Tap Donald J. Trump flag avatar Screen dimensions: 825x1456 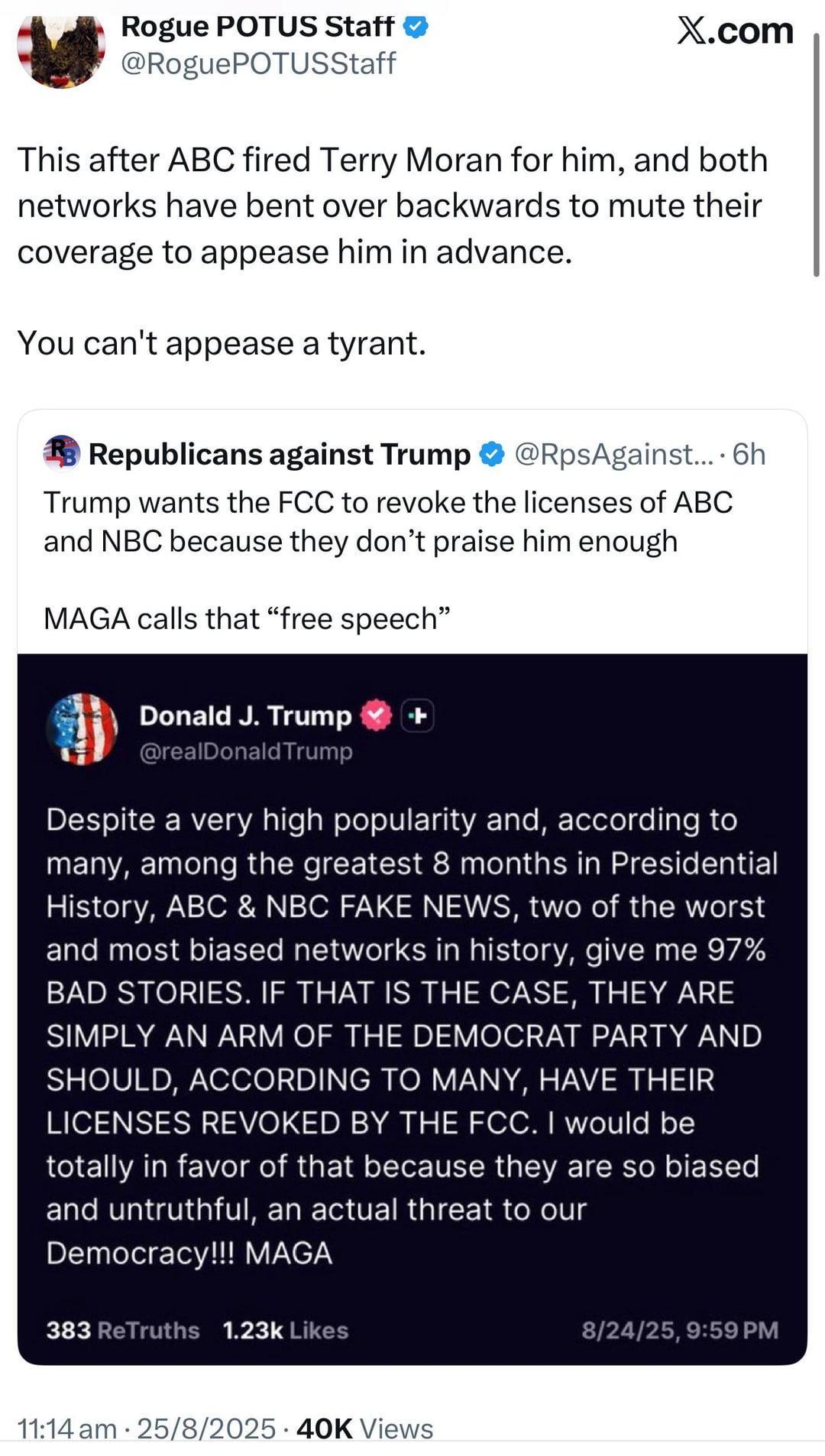tap(82, 729)
